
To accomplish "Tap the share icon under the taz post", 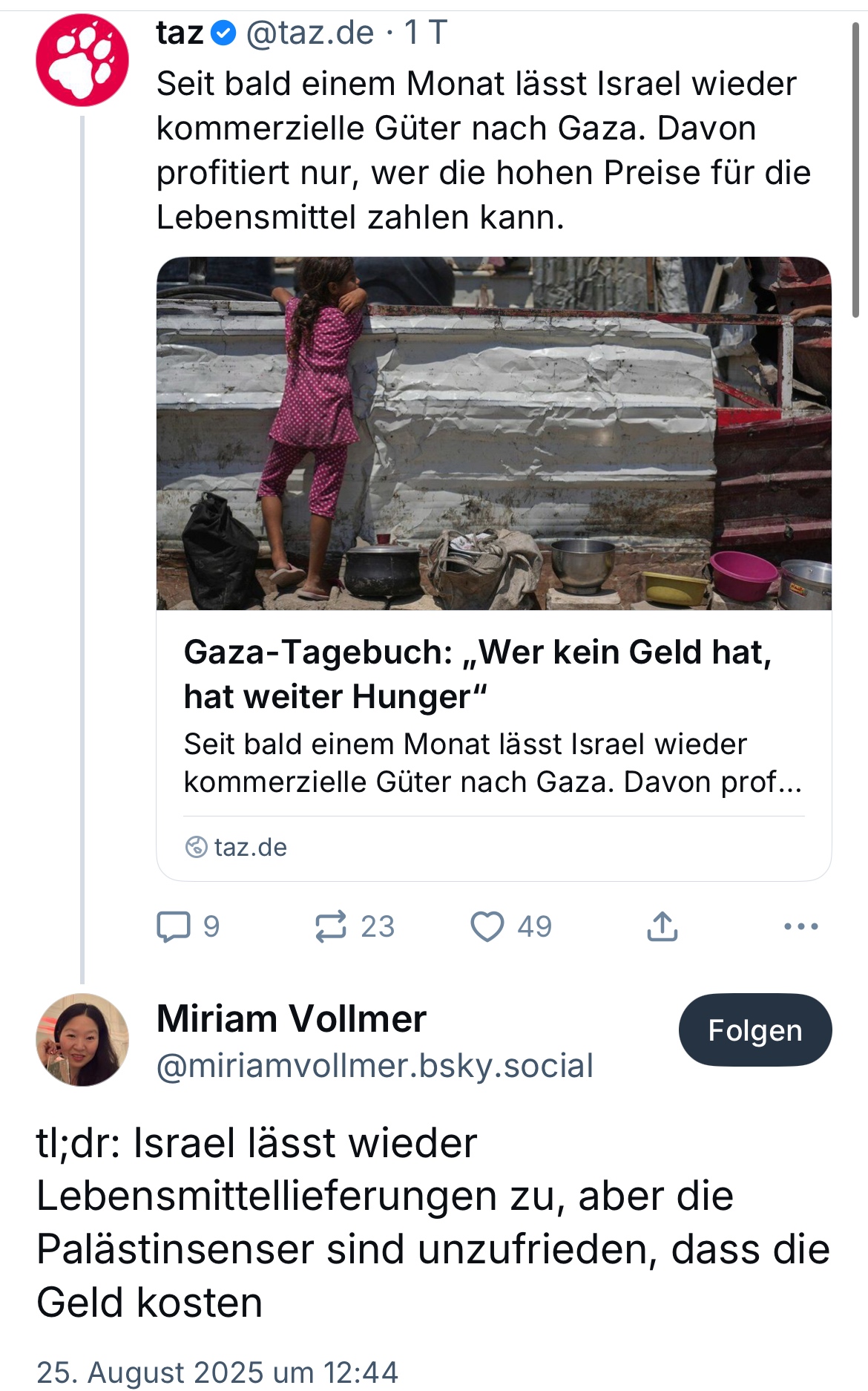I will 662,926.
